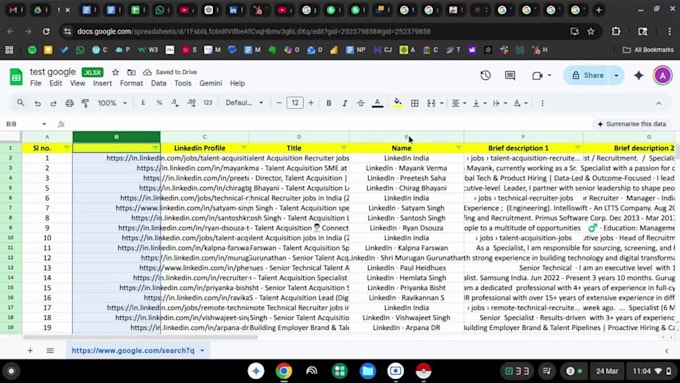This screenshot has height=383, width=680.
Task: Format as percent
Action: pos(159,103)
